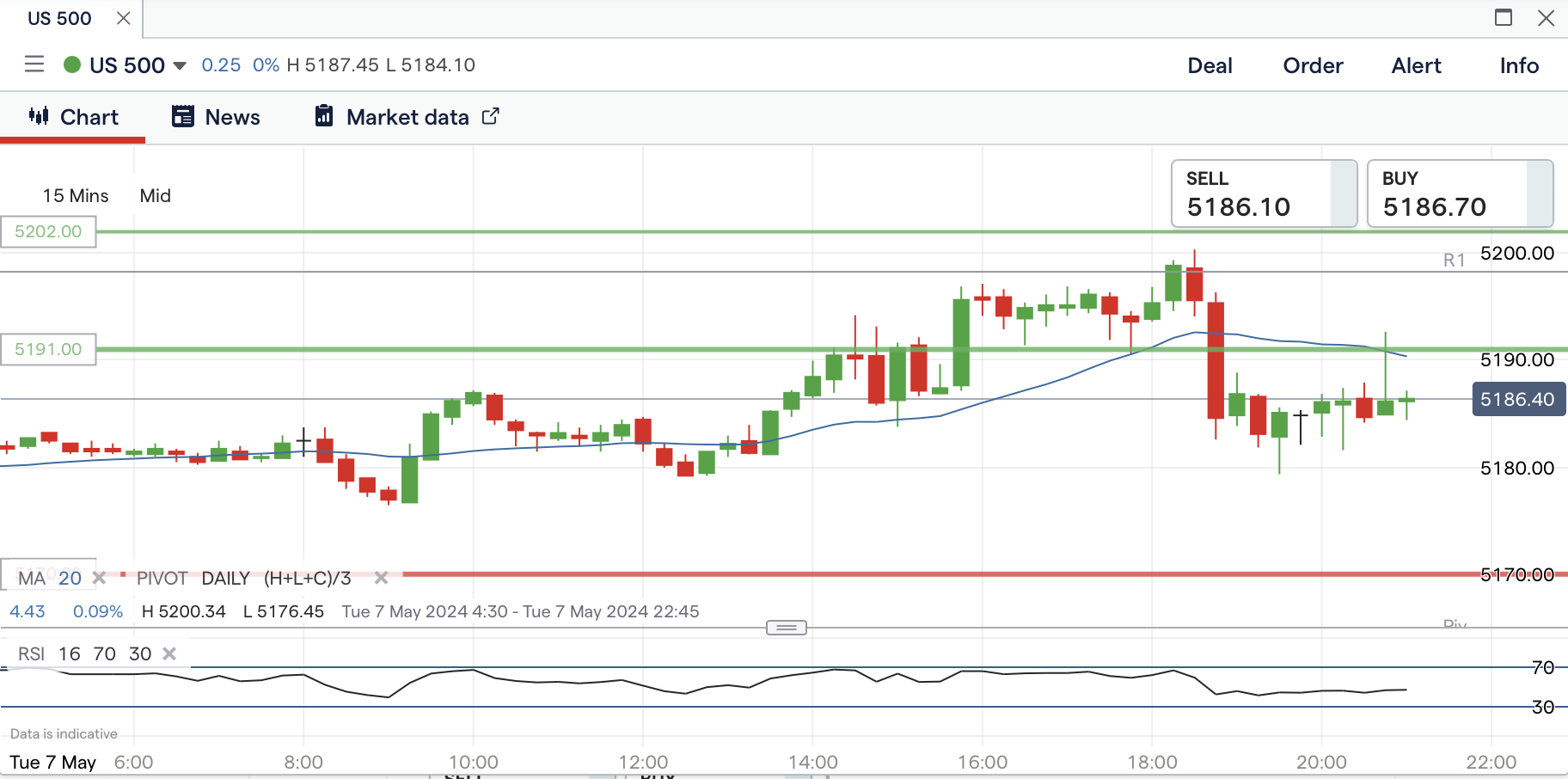Click the 12:00 time axis label
This screenshot has width=1568, height=779.
[x=643, y=762]
